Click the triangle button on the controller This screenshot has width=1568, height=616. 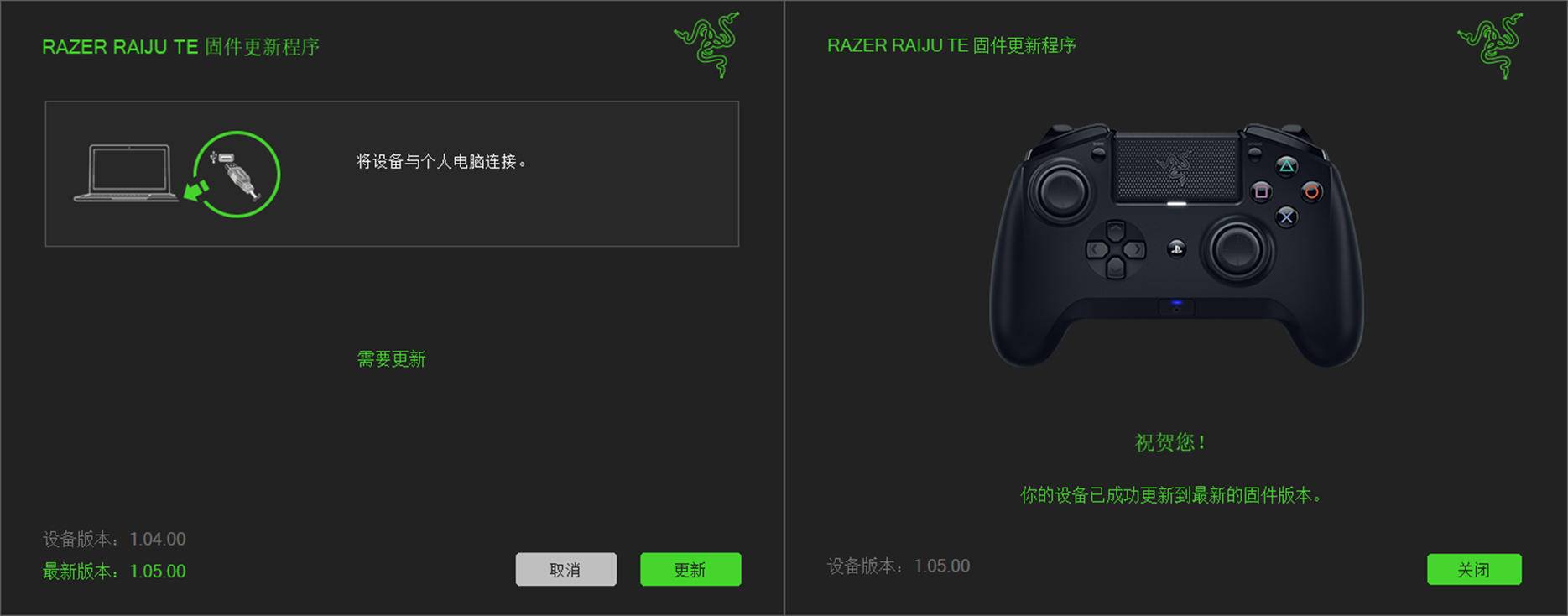tap(1286, 166)
